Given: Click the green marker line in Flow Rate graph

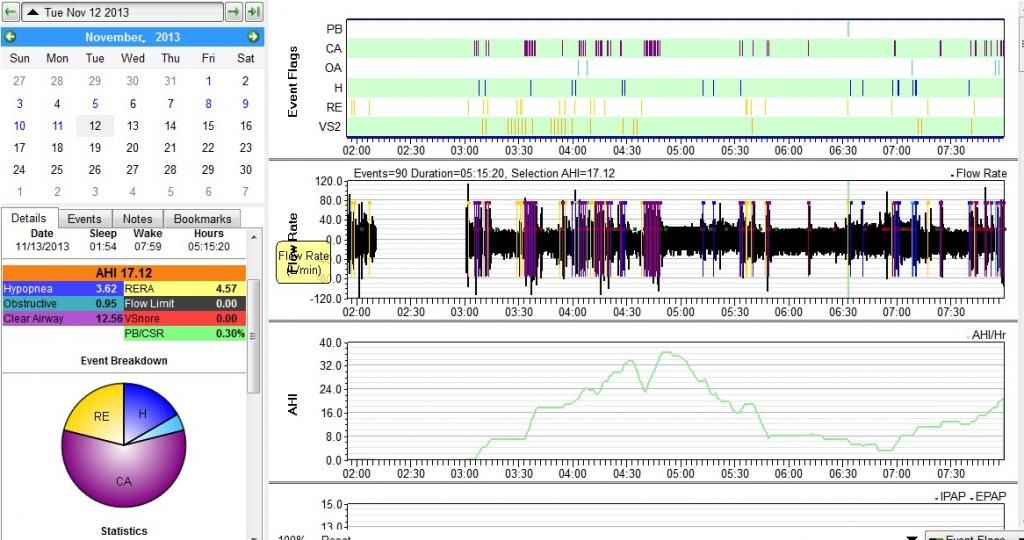Looking at the screenshot, I should (848, 240).
